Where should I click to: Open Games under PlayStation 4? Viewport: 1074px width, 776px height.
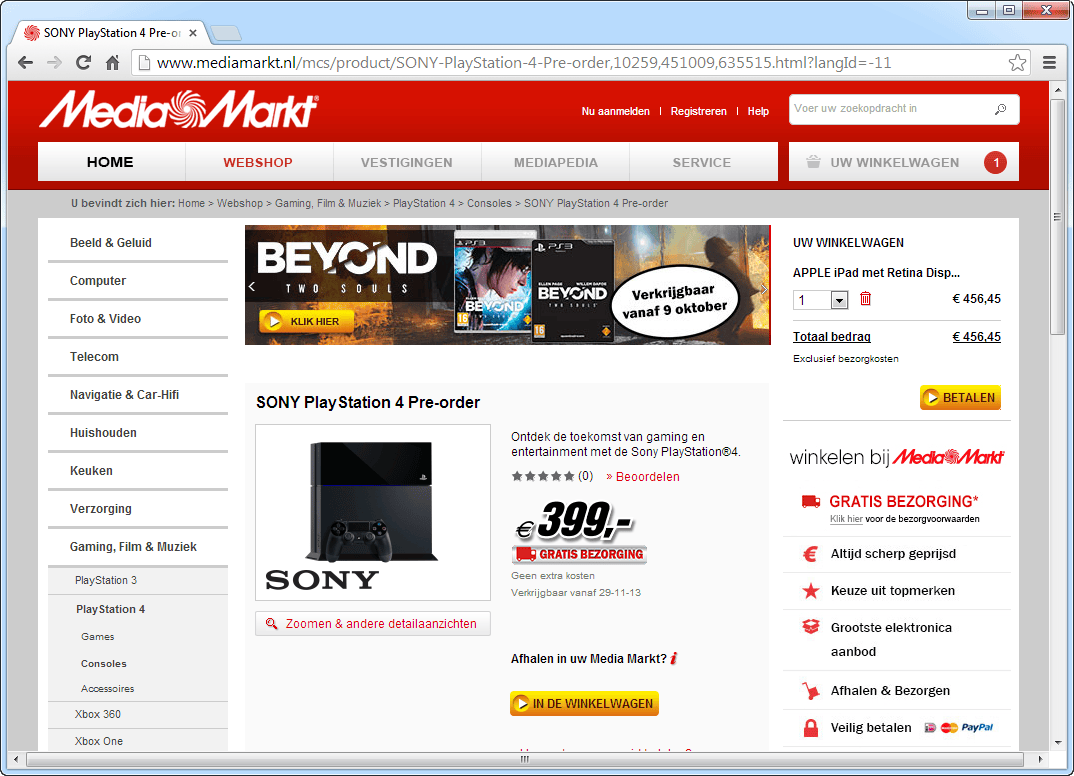click(x=97, y=636)
